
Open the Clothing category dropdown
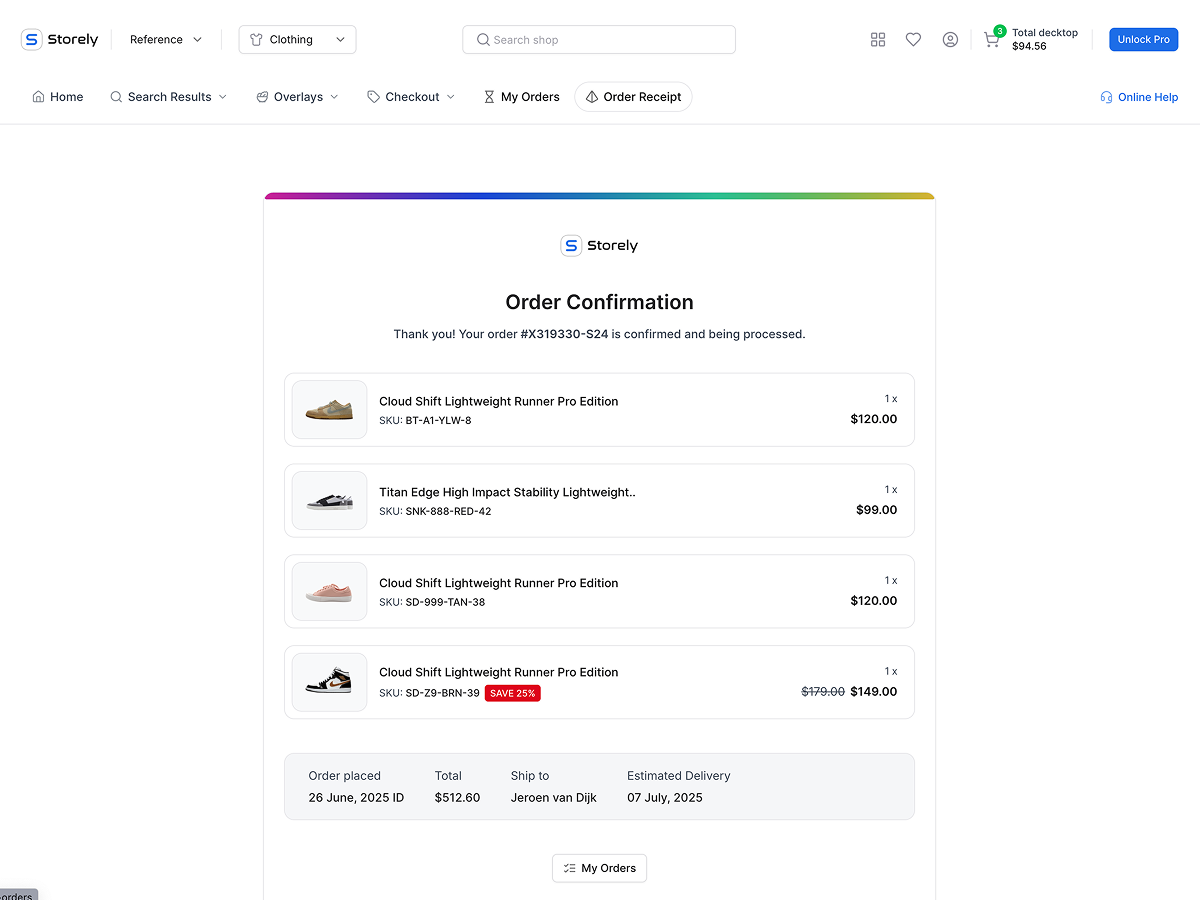click(297, 39)
